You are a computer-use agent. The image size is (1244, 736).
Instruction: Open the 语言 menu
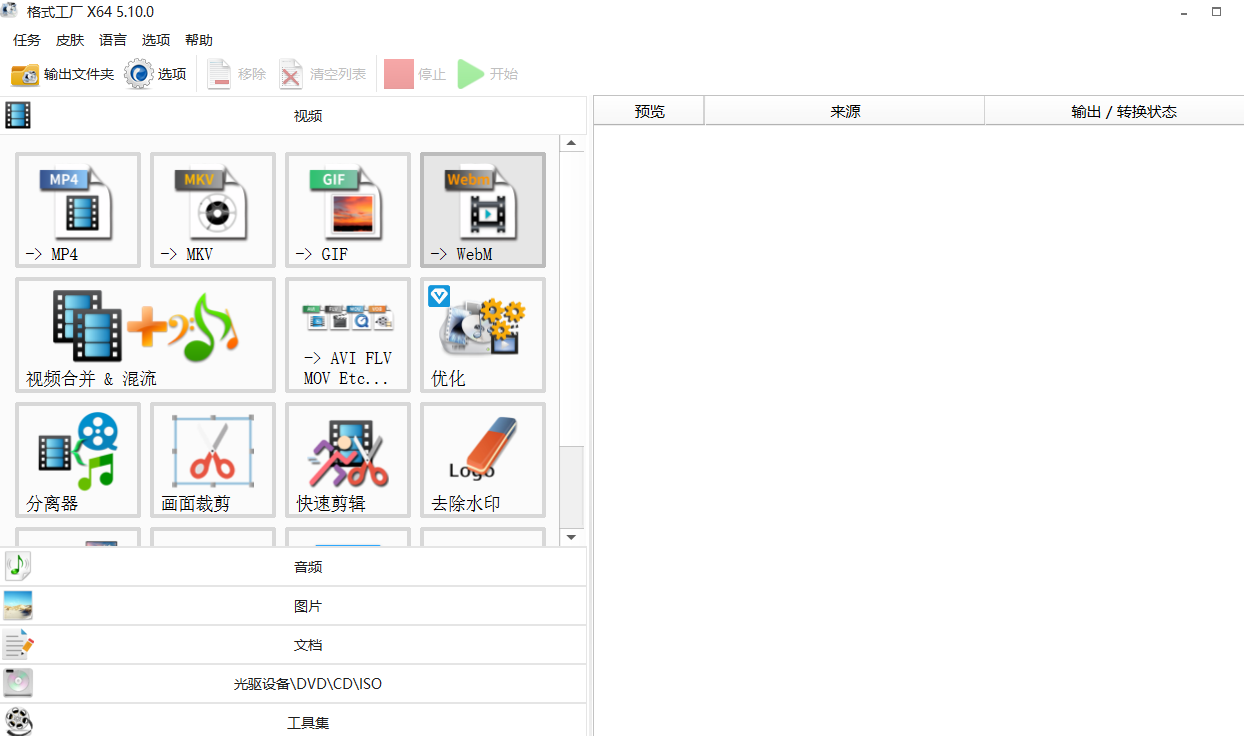click(x=113, y=40)
